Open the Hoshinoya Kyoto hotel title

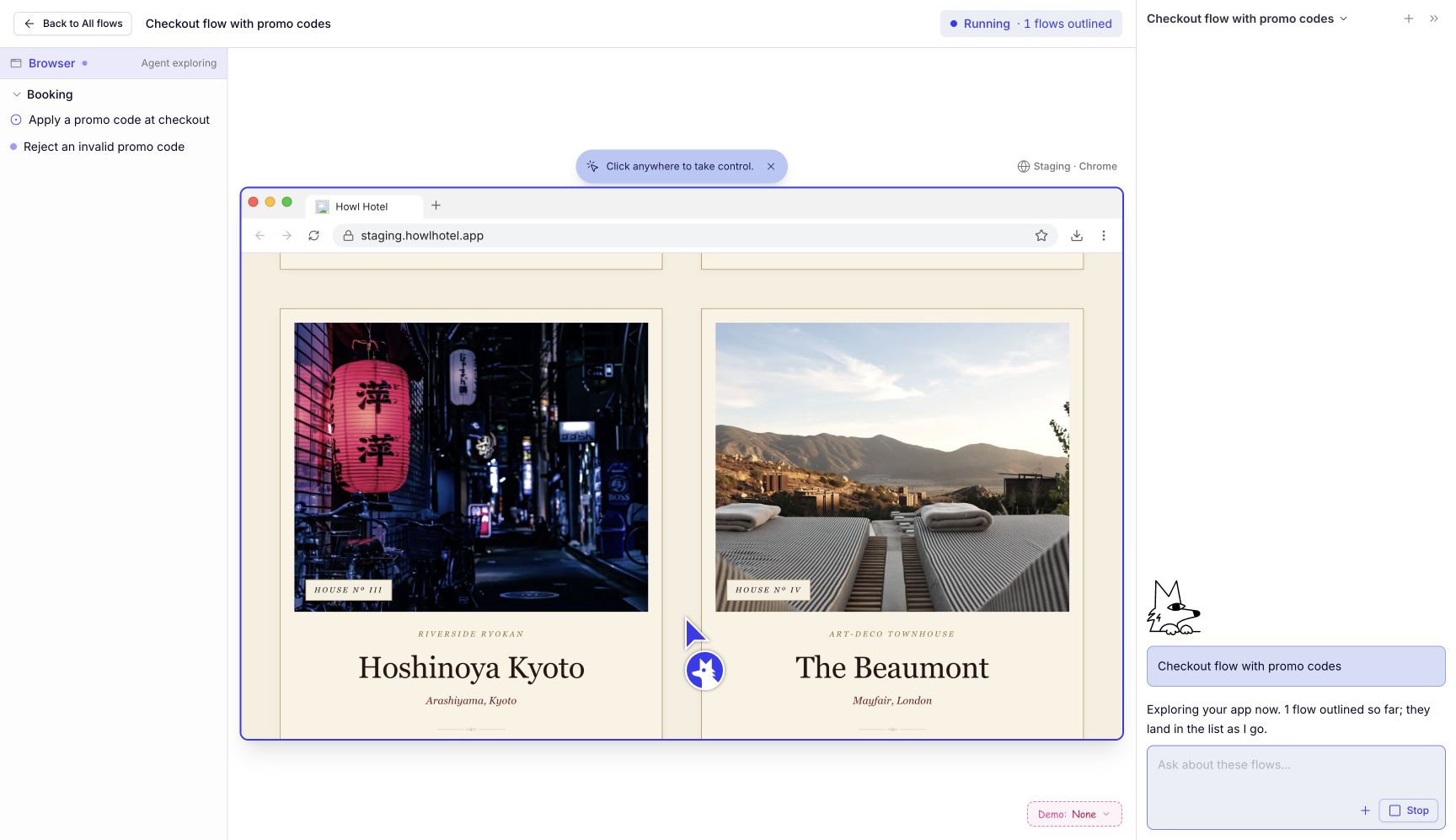[x=471, y=667]
